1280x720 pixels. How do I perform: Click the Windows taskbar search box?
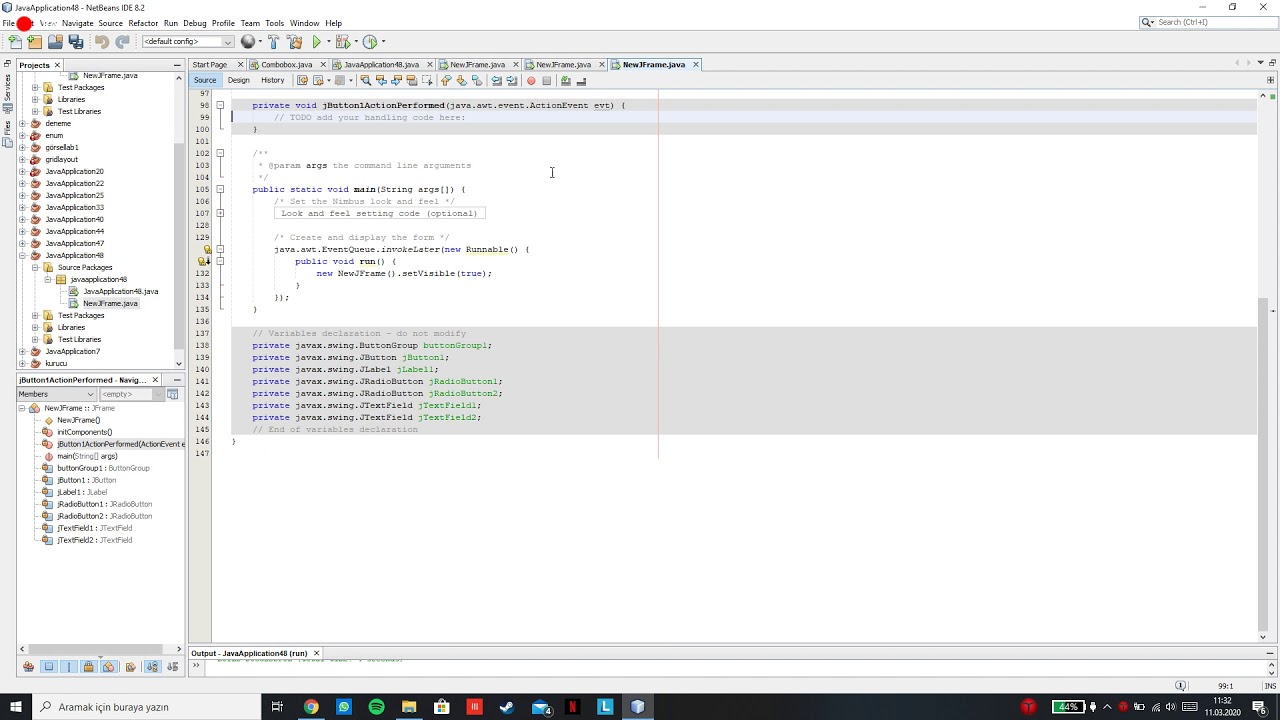145,707
